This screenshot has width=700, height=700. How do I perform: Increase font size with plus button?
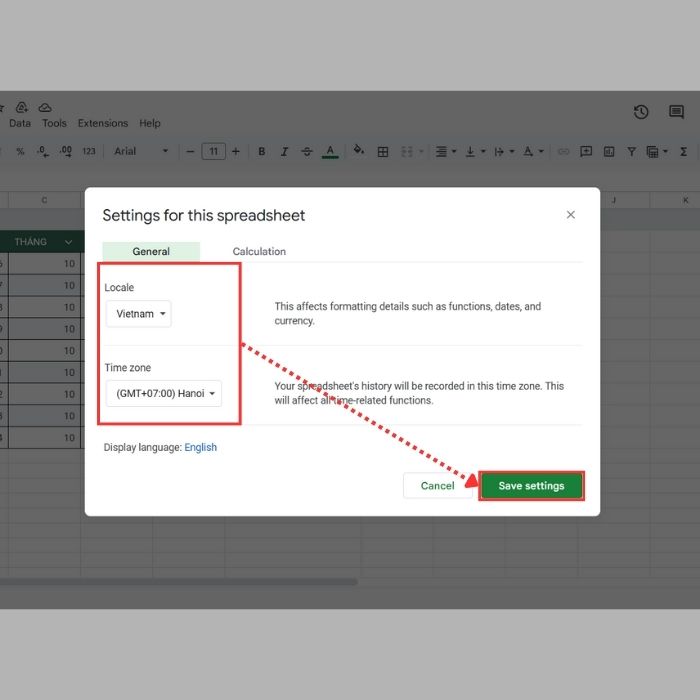236,152
